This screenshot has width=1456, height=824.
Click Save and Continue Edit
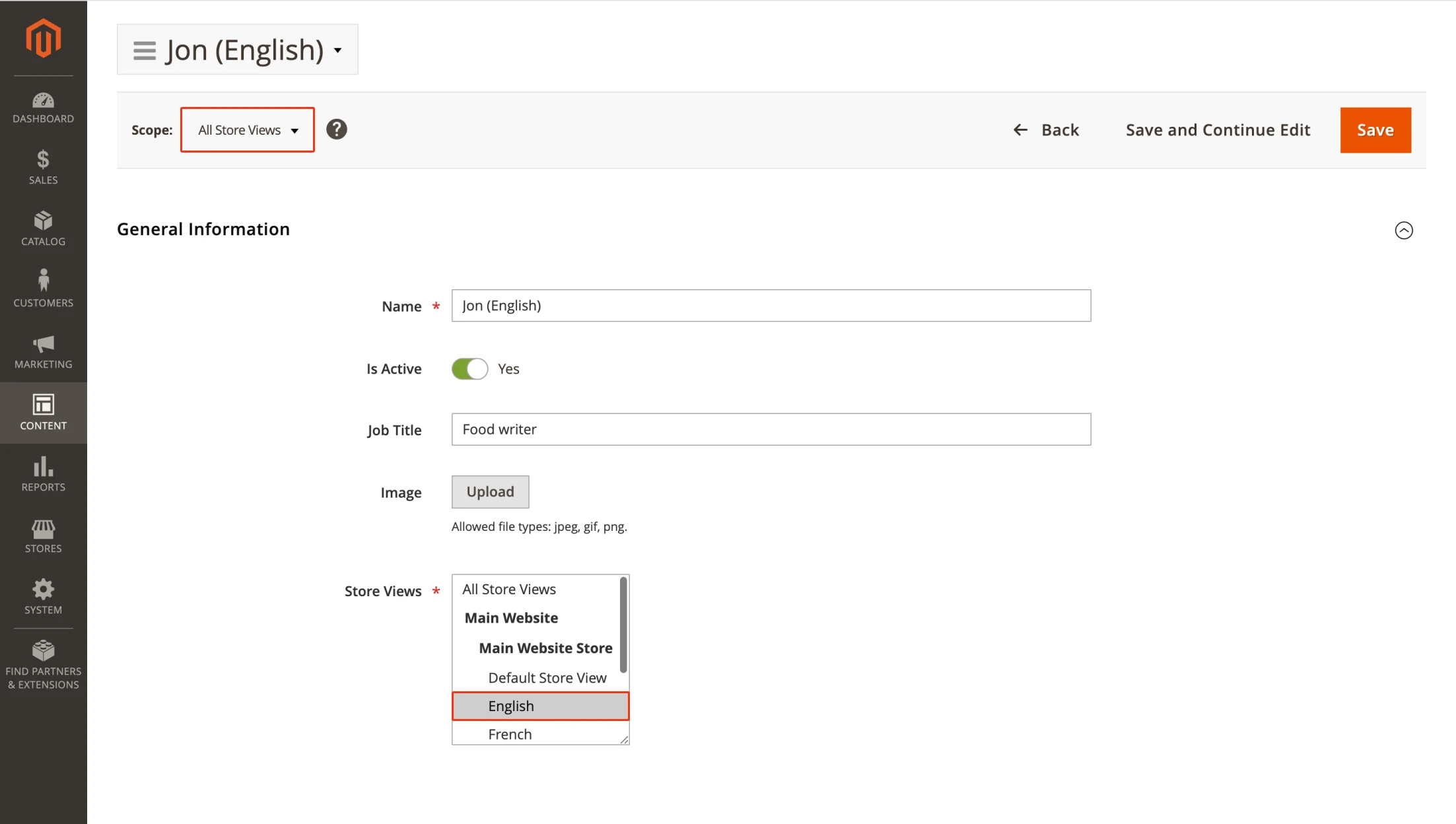coord(1218,130)
